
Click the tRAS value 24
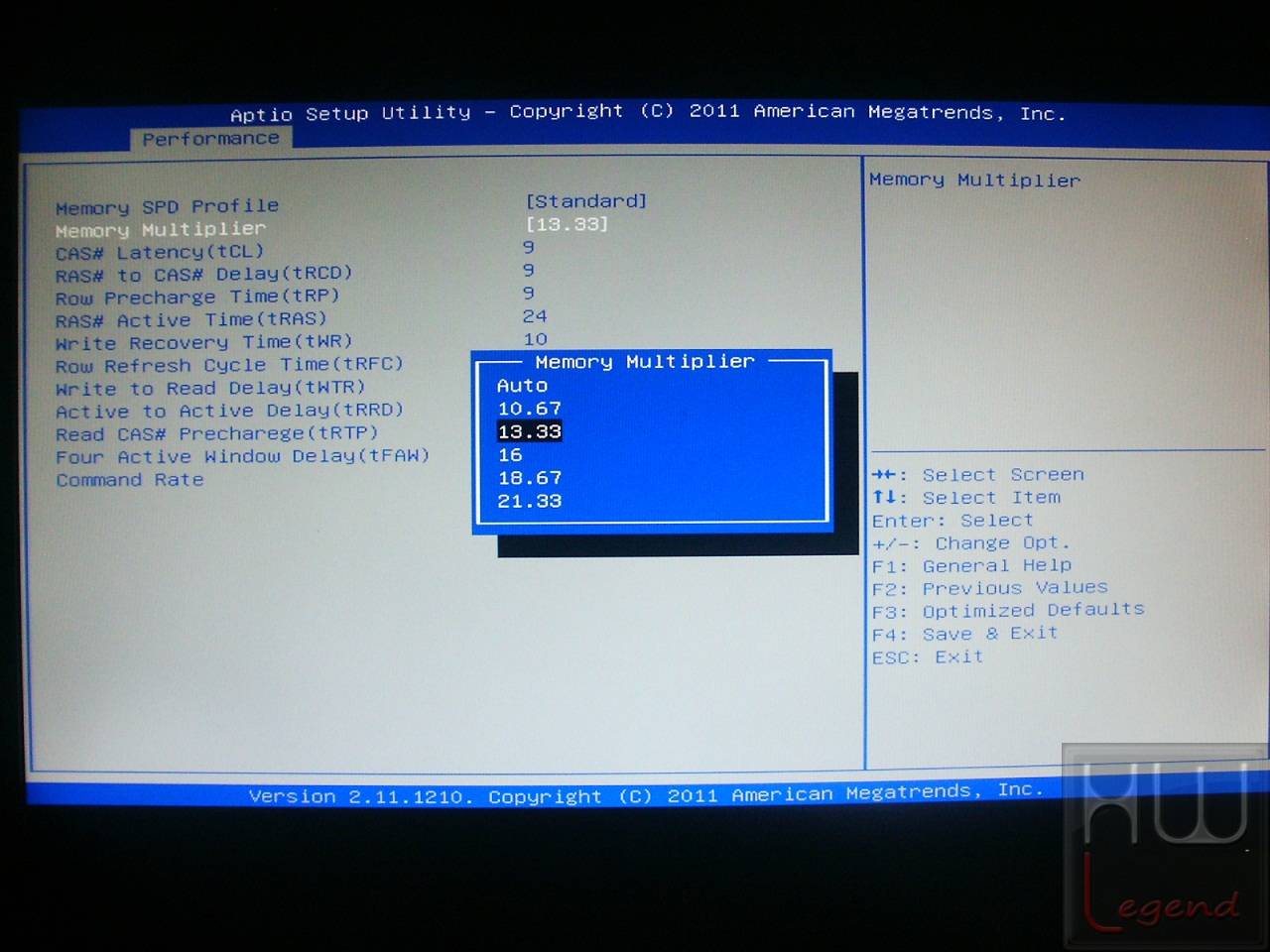(535, 316)
